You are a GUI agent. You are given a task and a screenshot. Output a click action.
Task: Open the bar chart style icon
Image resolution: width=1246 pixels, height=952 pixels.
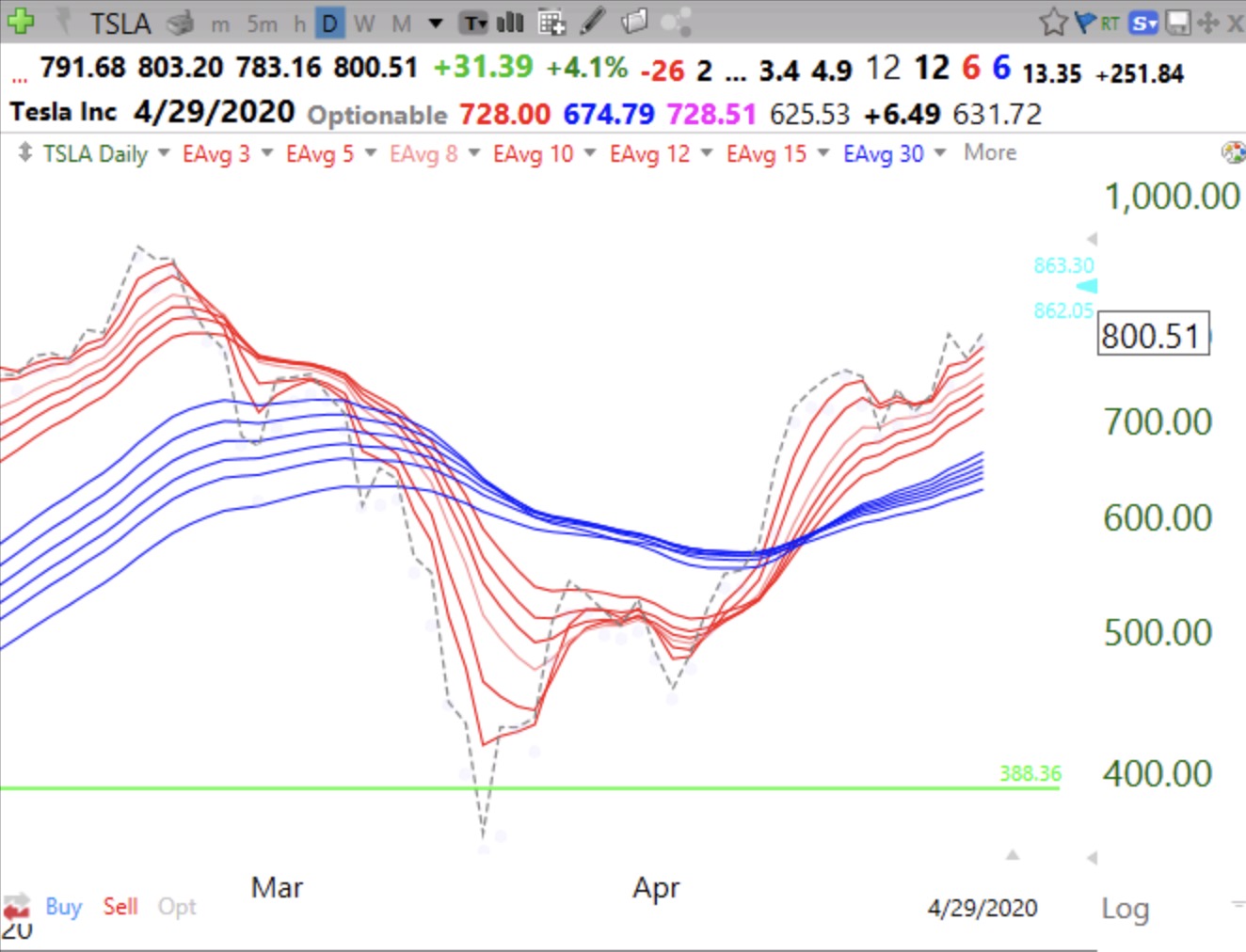(510, 23)
